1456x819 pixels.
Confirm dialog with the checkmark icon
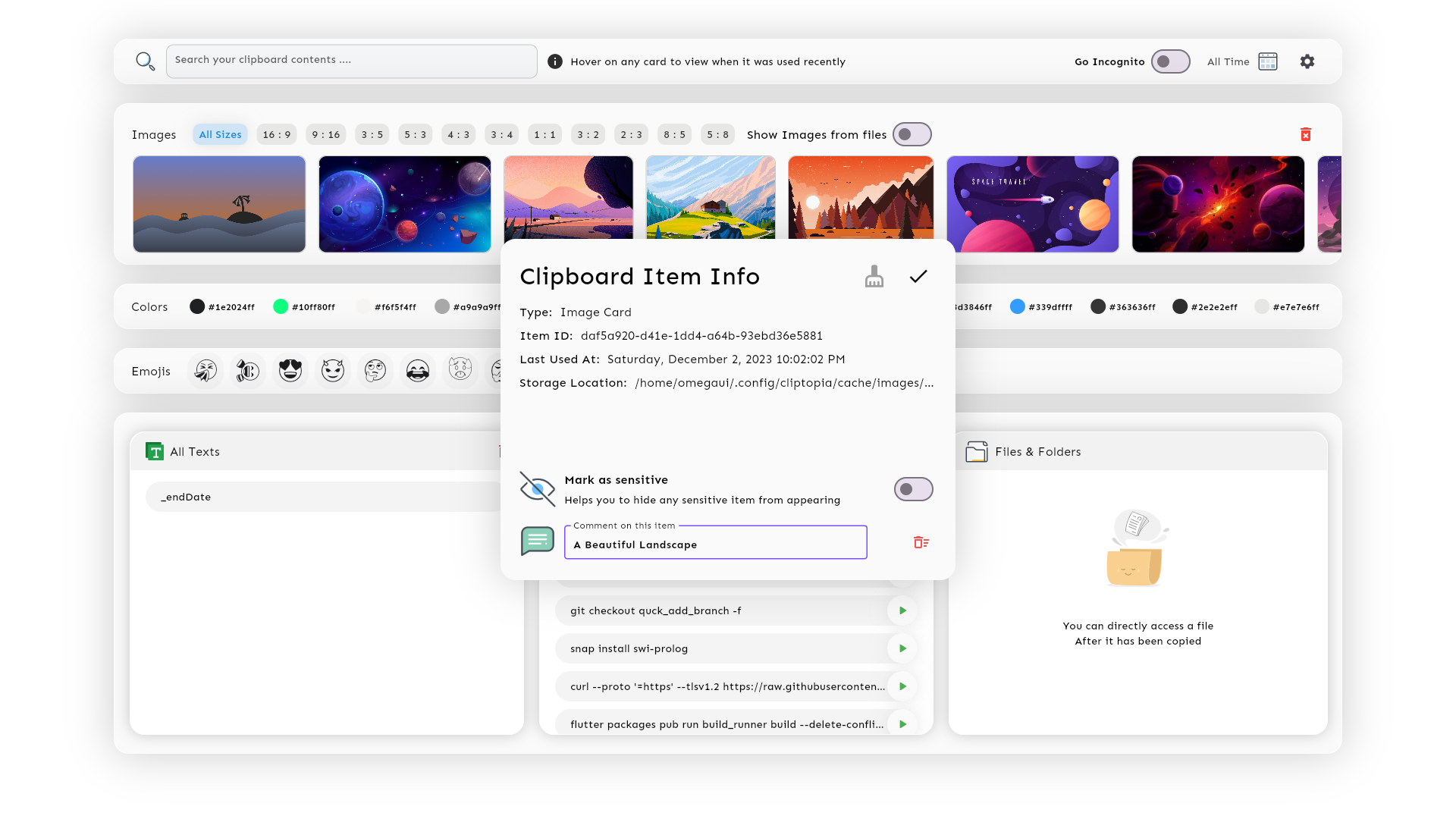point(918,277)
